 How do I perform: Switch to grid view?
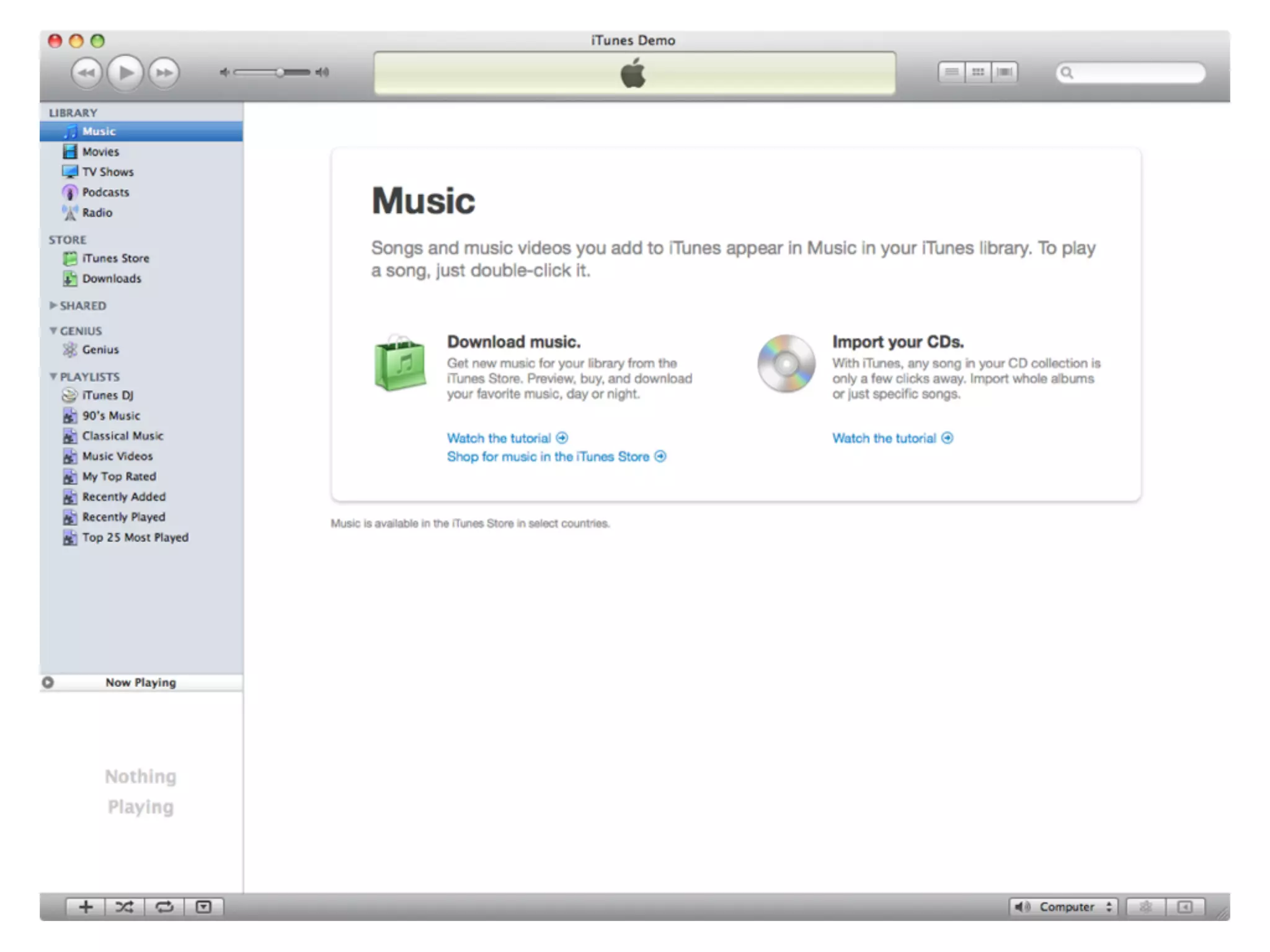(978, 73)
